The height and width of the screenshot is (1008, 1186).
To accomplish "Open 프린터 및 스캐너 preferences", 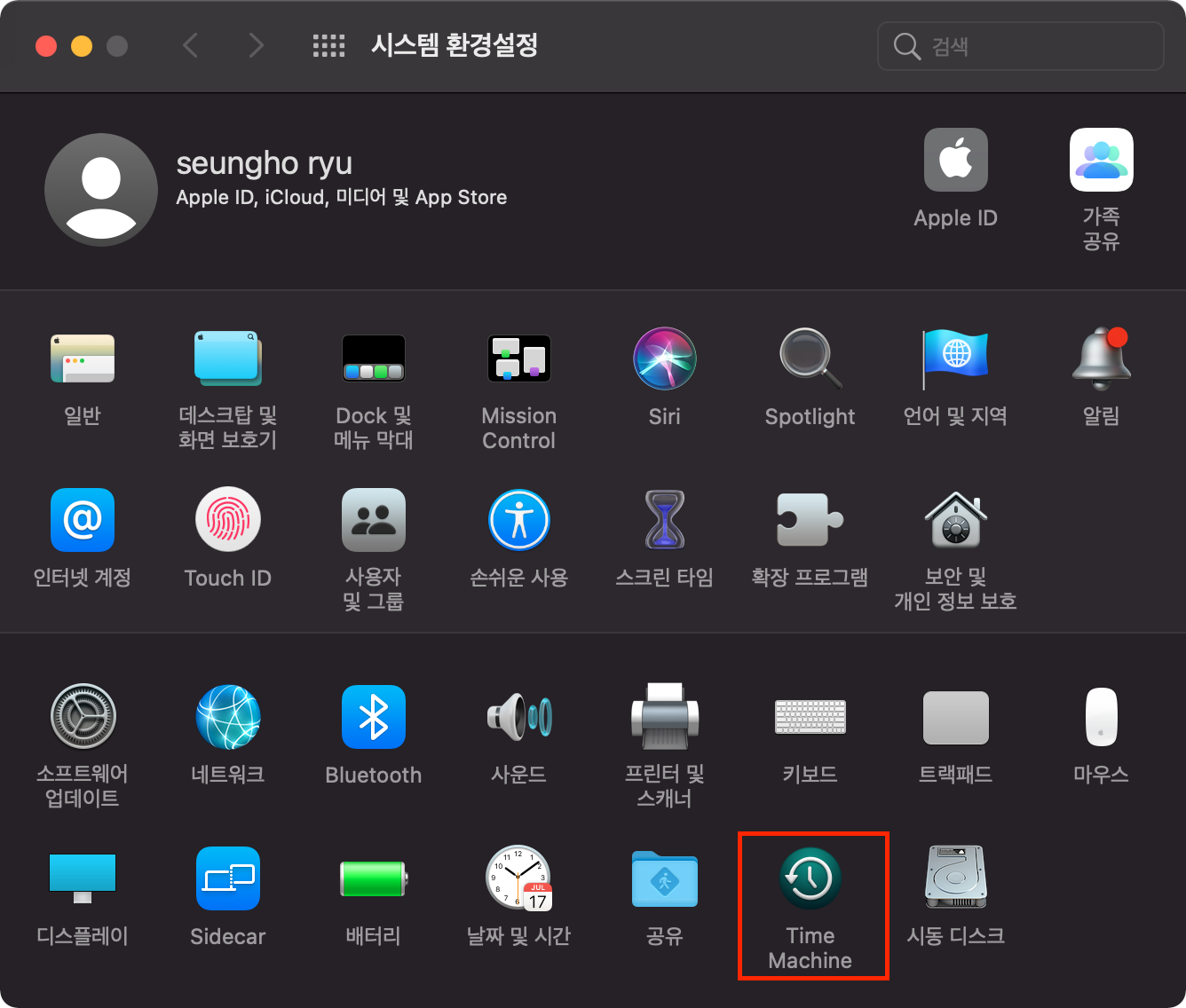I will [665, 717].
